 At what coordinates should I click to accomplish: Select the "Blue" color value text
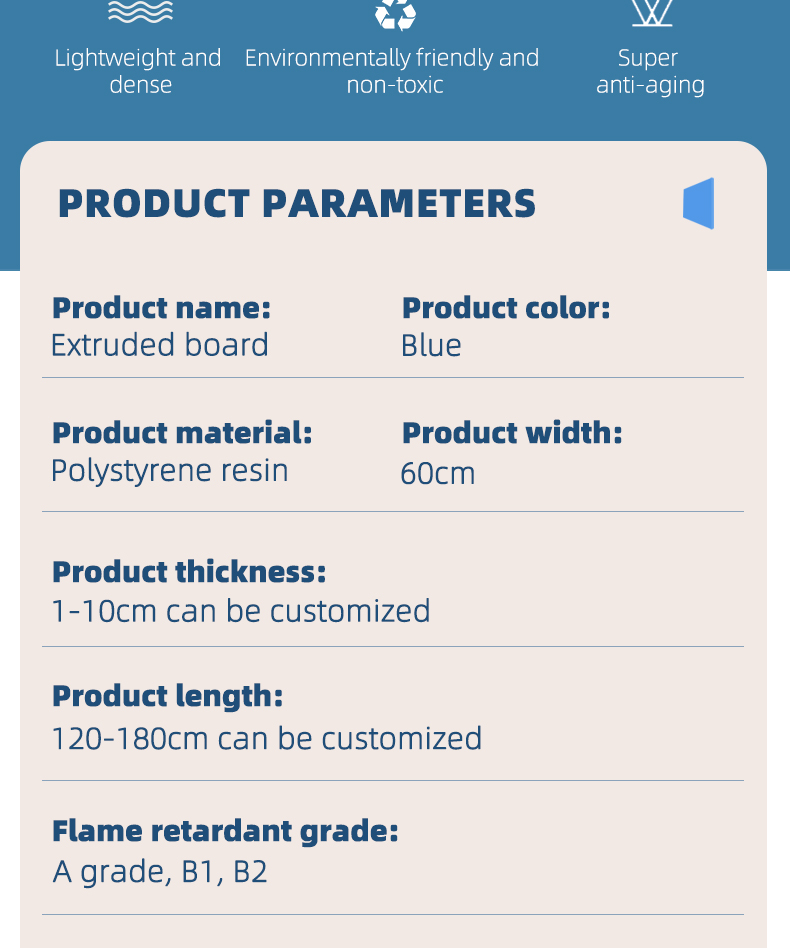[431, 346]
